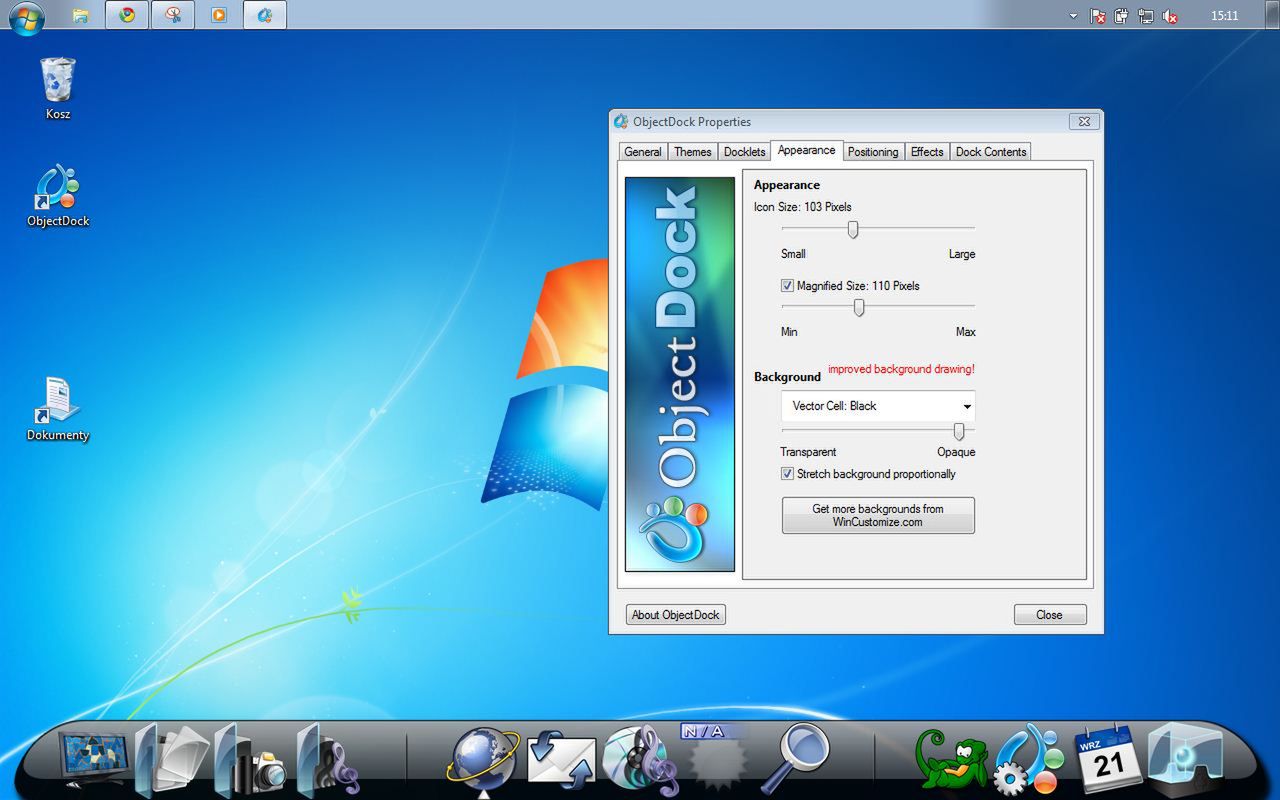This screenshot has height=800, width=1280.
Task: Open the Windows Start orb
Action: pyautogui.click(x=27, y=16)
